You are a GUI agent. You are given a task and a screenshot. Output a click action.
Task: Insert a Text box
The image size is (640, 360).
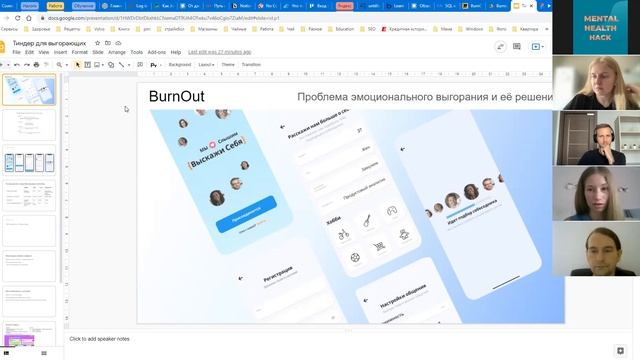pyautogui.click(x=87, y=65)
